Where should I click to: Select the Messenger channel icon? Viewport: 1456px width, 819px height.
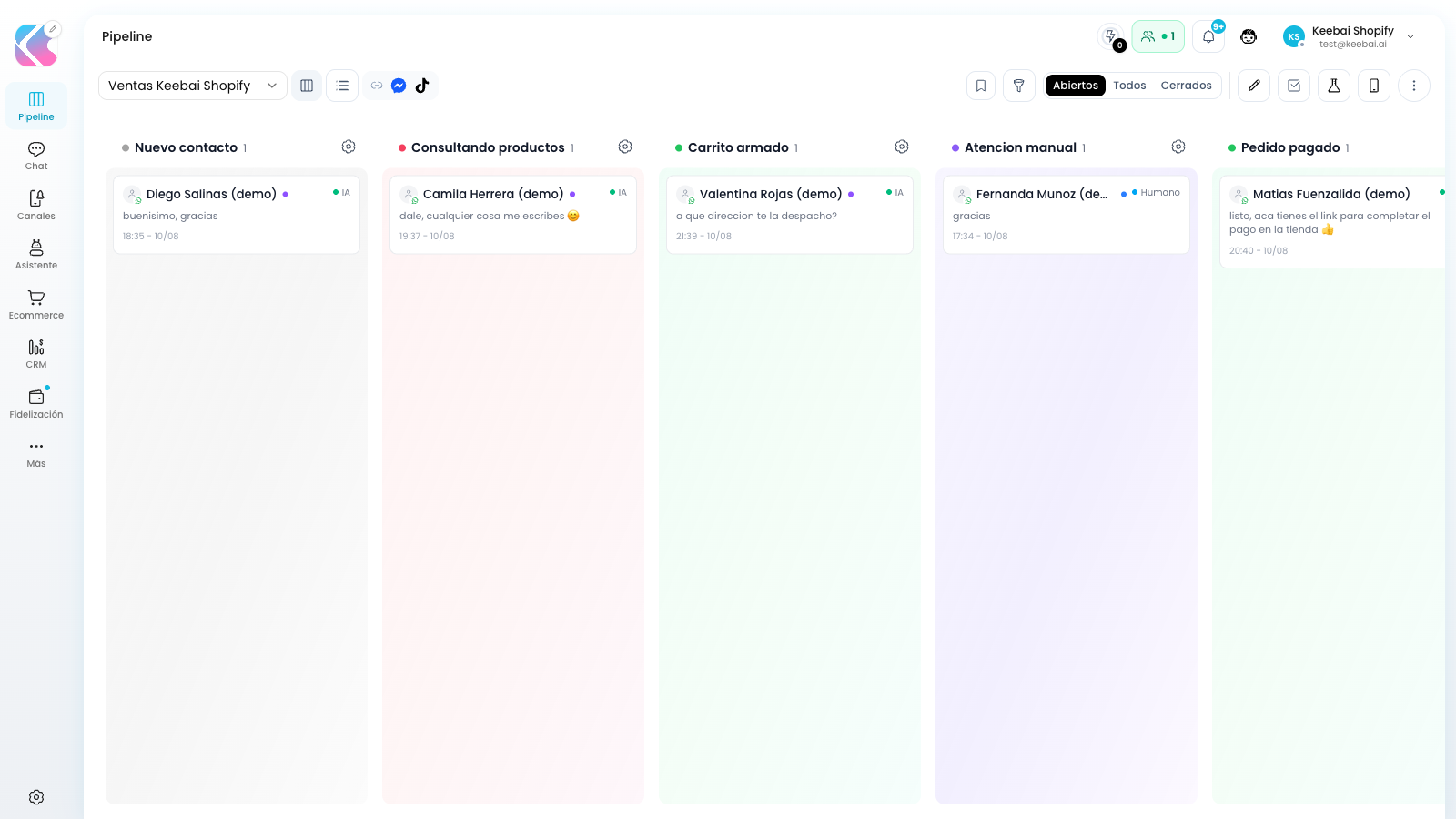(x=399, y=86)
